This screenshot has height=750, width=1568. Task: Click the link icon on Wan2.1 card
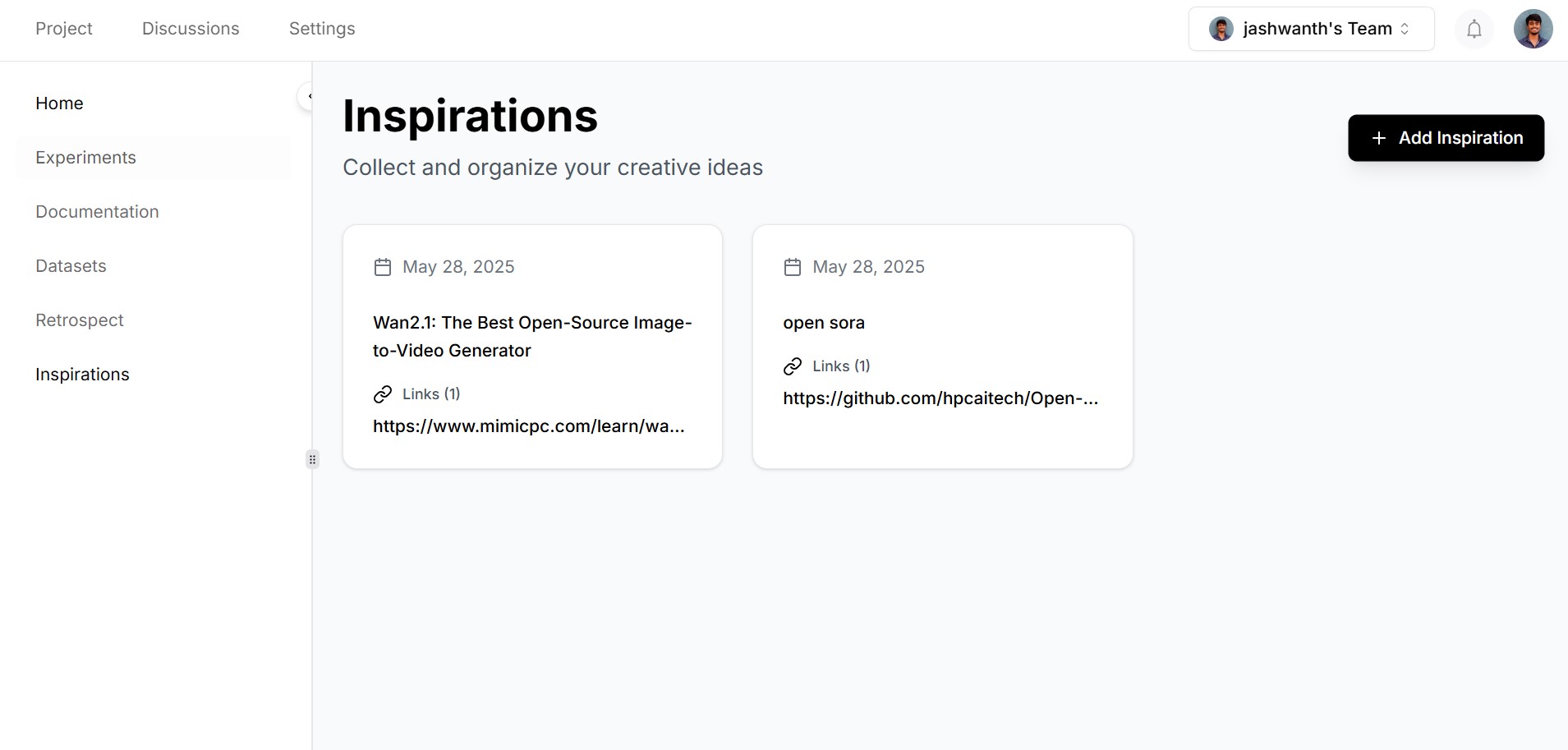point(383,394)
